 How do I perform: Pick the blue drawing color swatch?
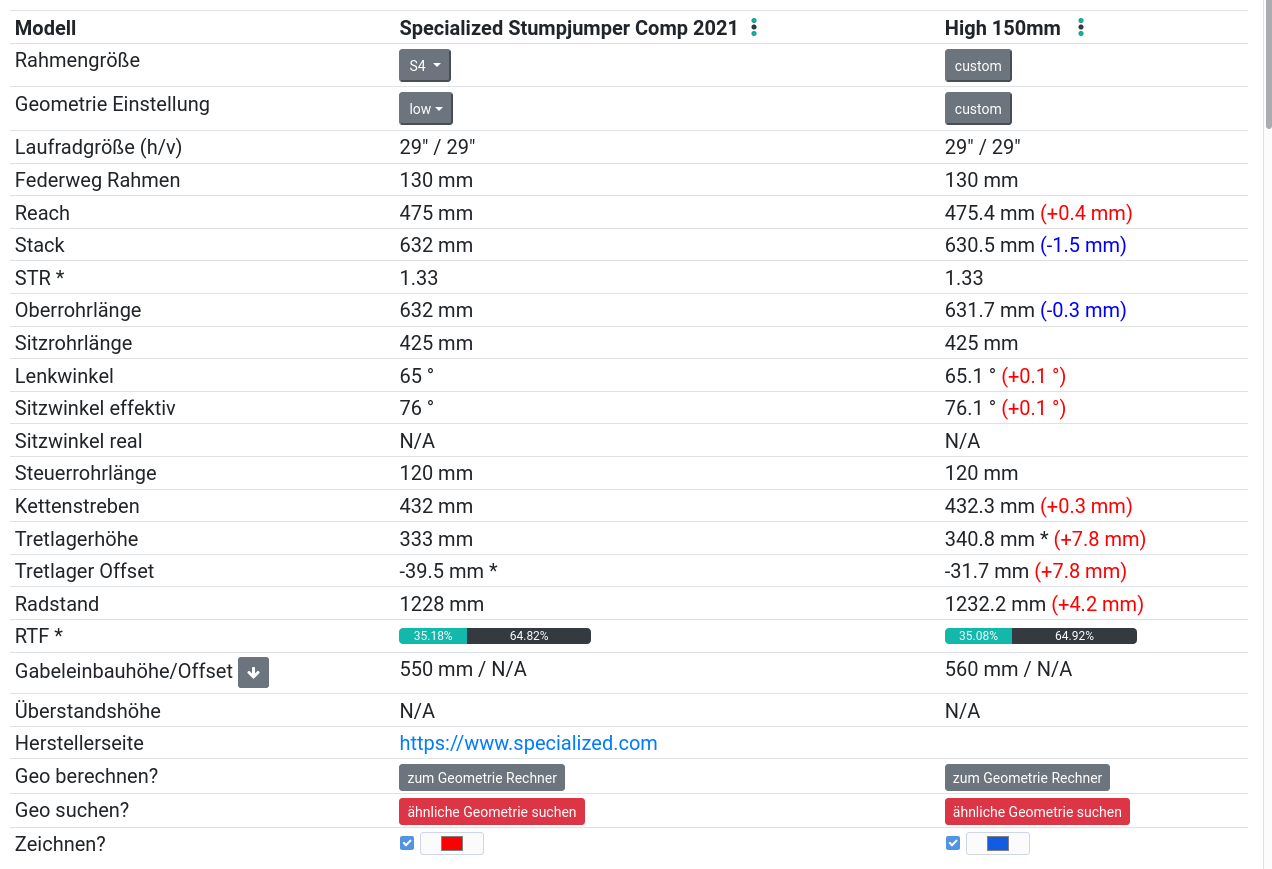click(998, 844)
